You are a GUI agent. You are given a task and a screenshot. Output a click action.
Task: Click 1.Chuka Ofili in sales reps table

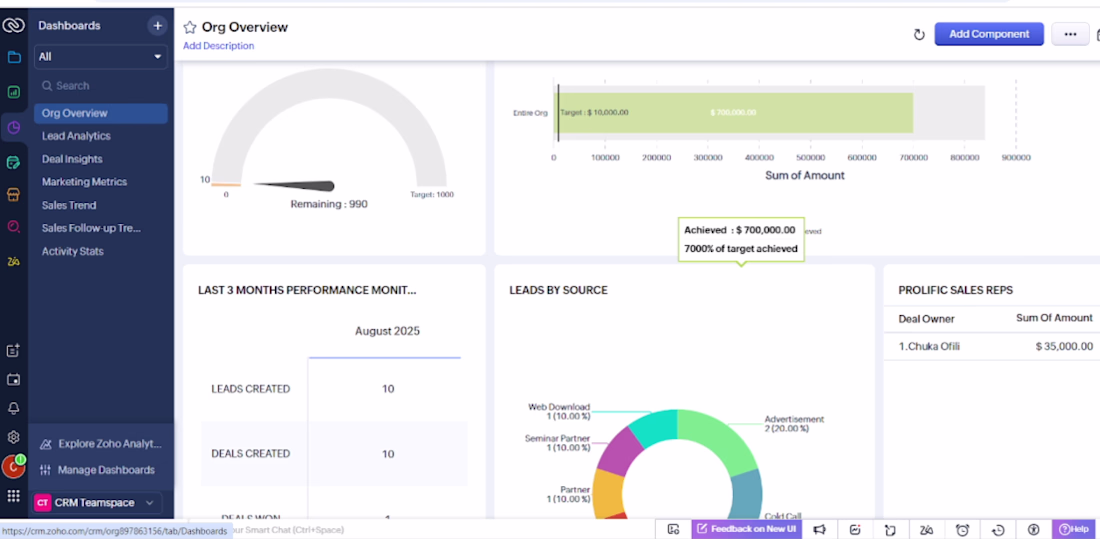[930, 346]
